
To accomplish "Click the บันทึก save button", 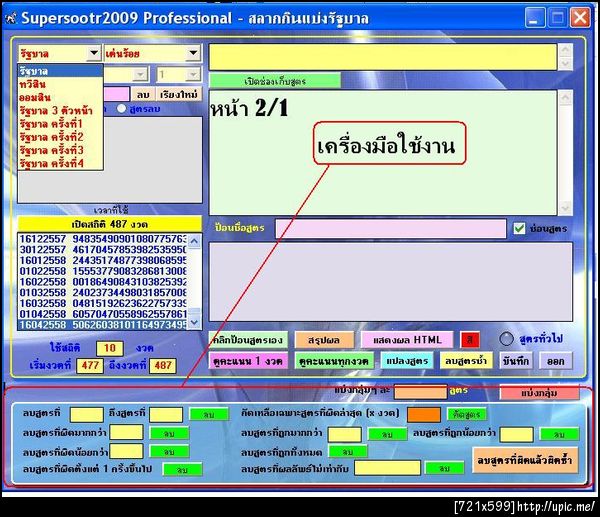I will tap(516, 361).
